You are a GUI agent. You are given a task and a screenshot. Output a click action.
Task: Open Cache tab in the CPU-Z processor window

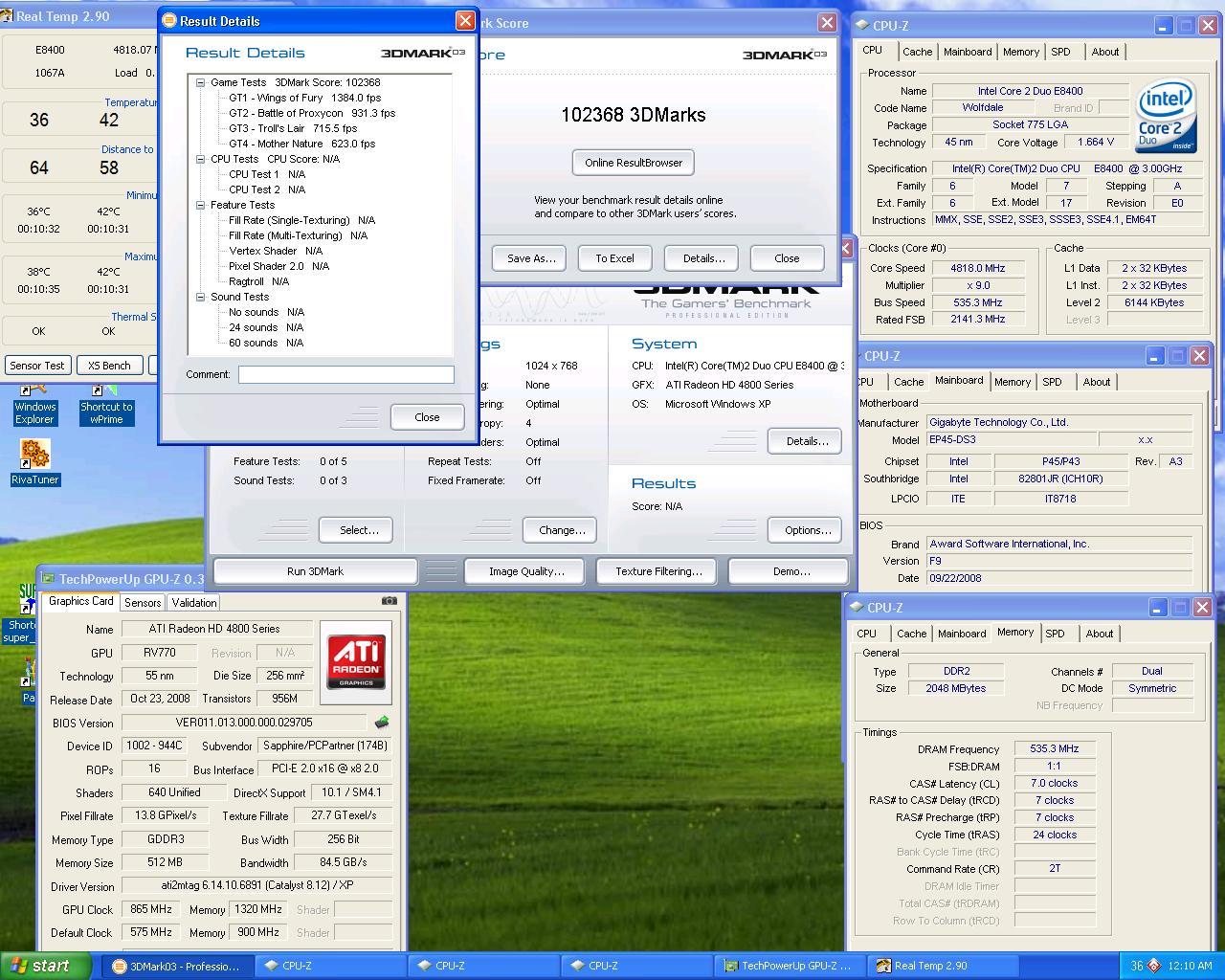tap(917, 52)
